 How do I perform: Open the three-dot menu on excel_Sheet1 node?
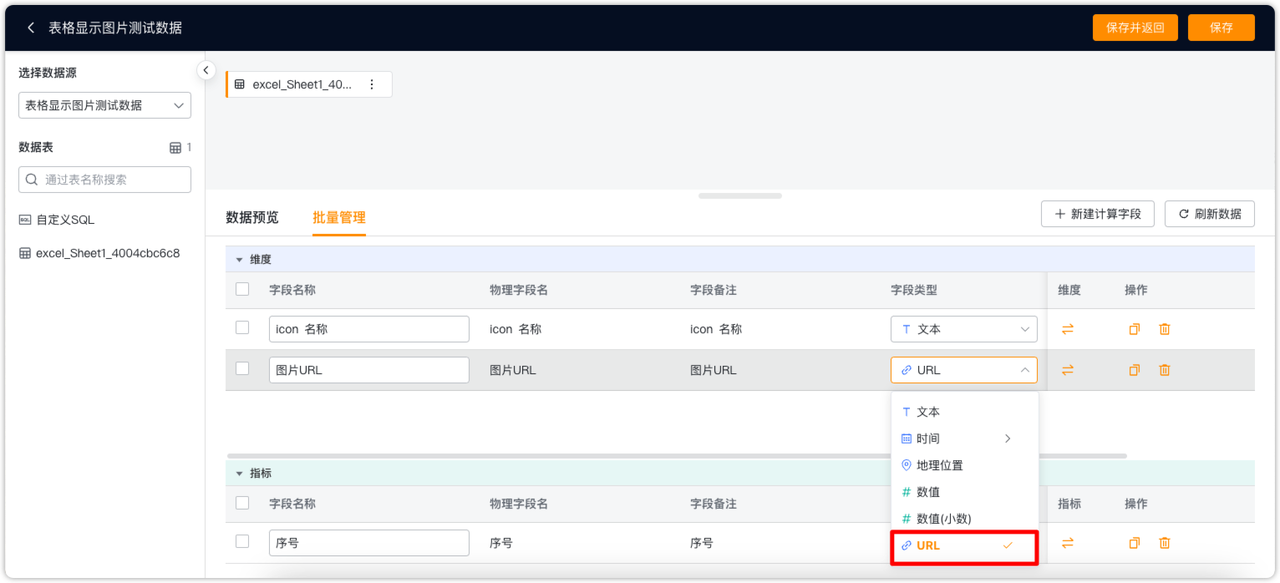(372, 84)
